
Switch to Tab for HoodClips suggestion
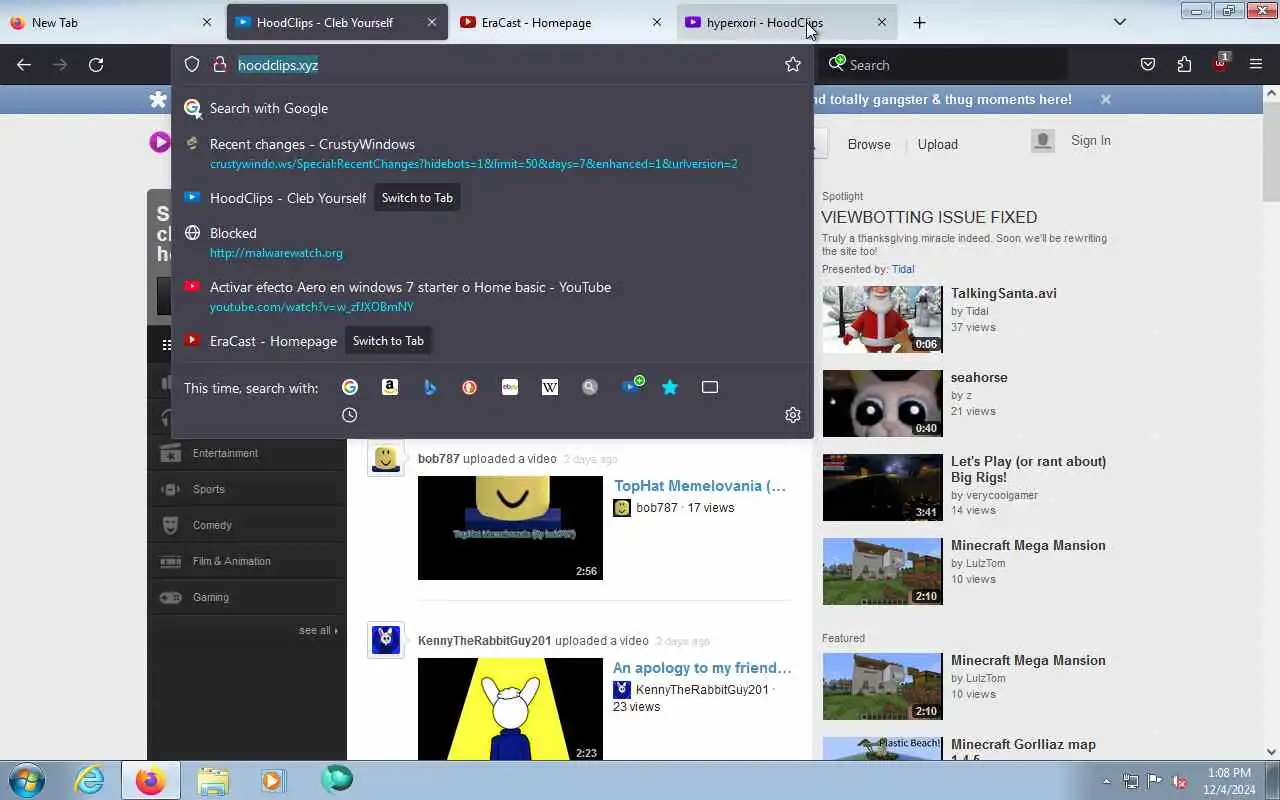[x=417, y=198]
